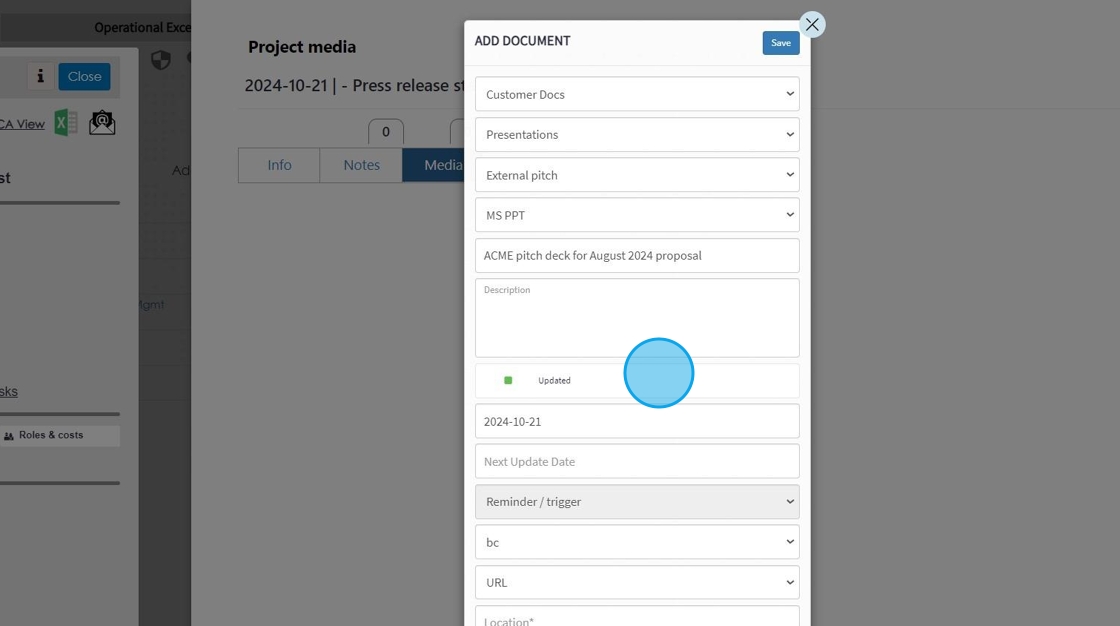1120x626 pixels.
Task: Click the Roles & costs people icon
Action: (9, 436)
